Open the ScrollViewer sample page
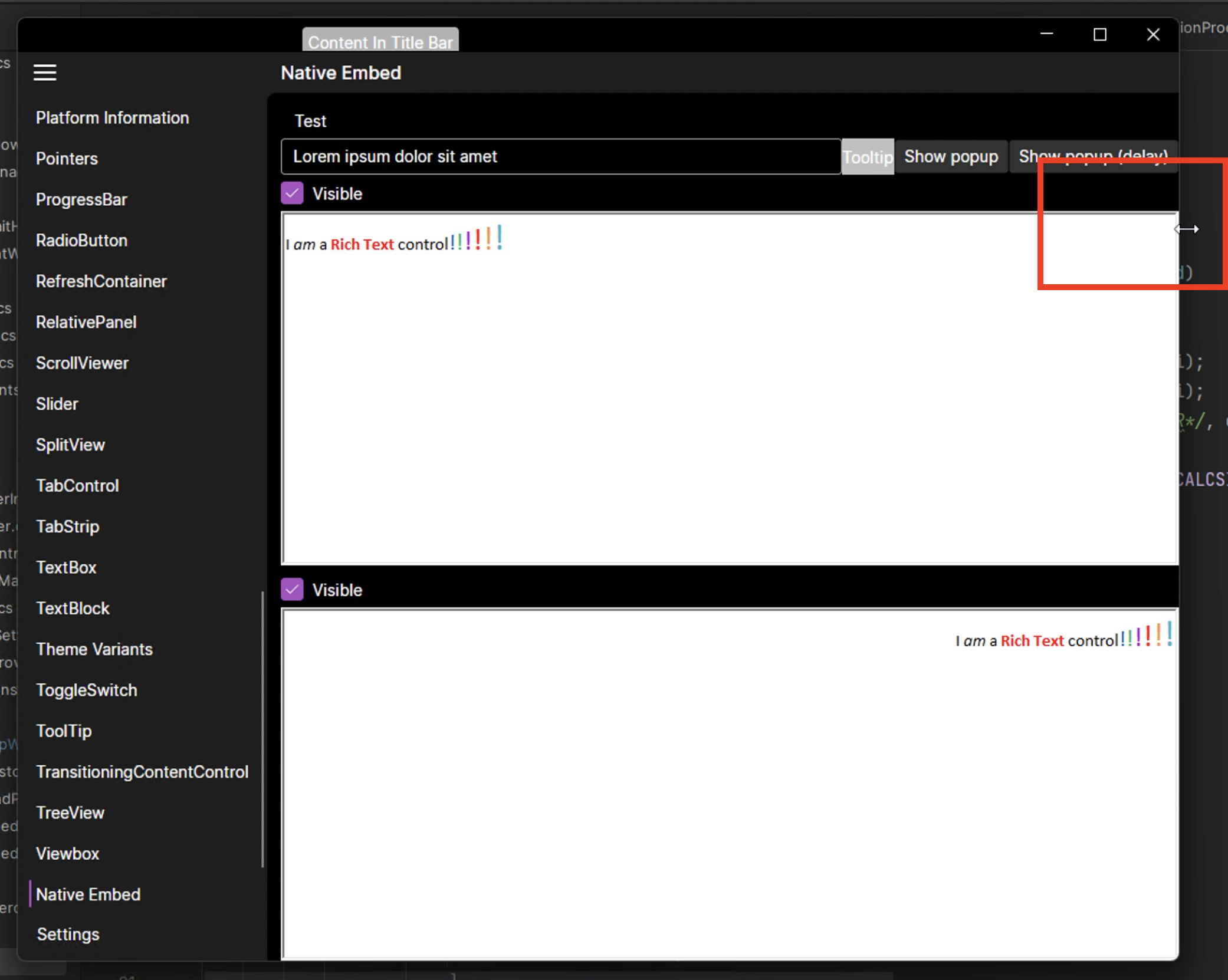The image size is (1228, 980). [82, 363]
